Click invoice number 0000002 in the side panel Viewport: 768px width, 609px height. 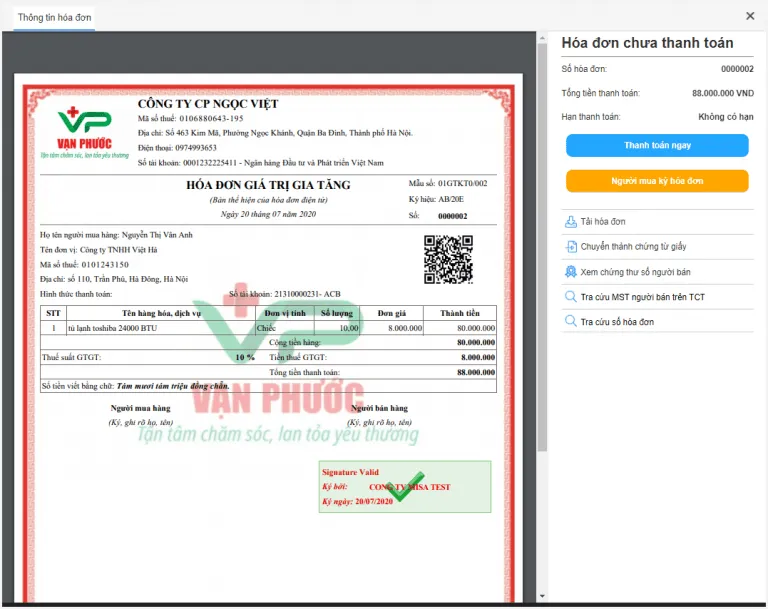pyautogui.click(x=737, y=69)
